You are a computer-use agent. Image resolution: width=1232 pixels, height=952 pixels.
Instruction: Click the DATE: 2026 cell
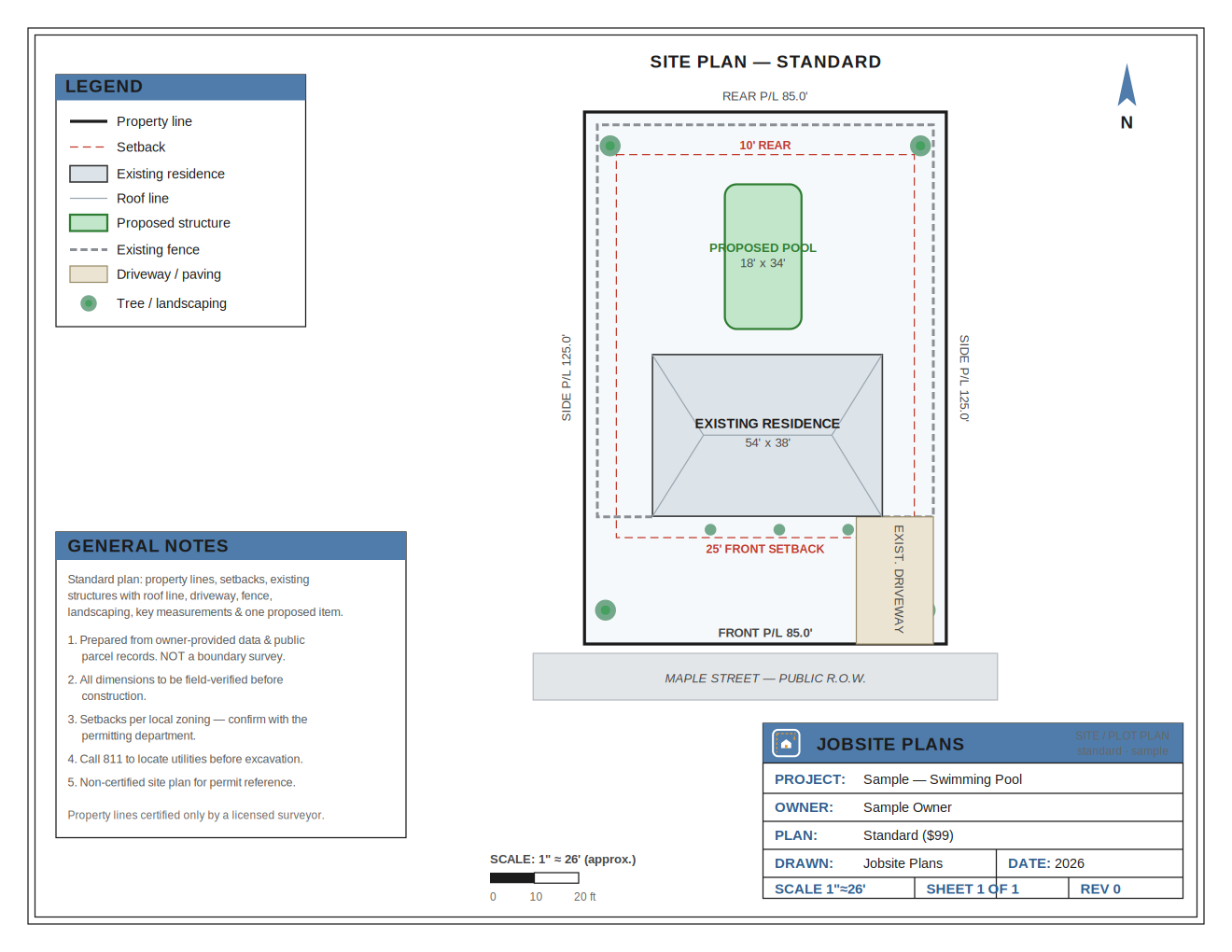(x=1089, y=863)
